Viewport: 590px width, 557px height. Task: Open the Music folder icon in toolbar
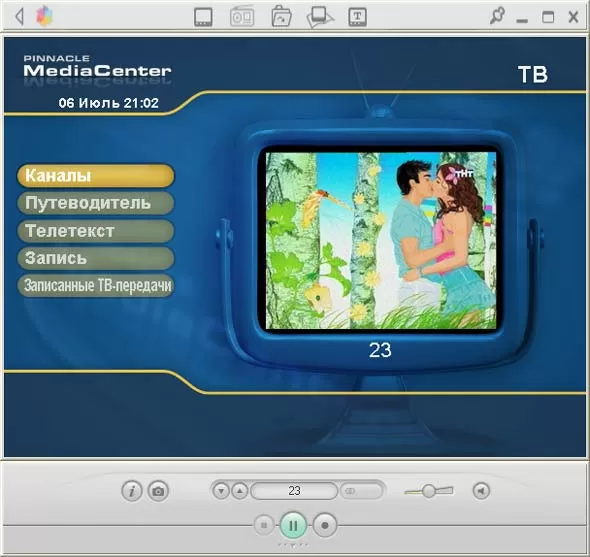281,16
